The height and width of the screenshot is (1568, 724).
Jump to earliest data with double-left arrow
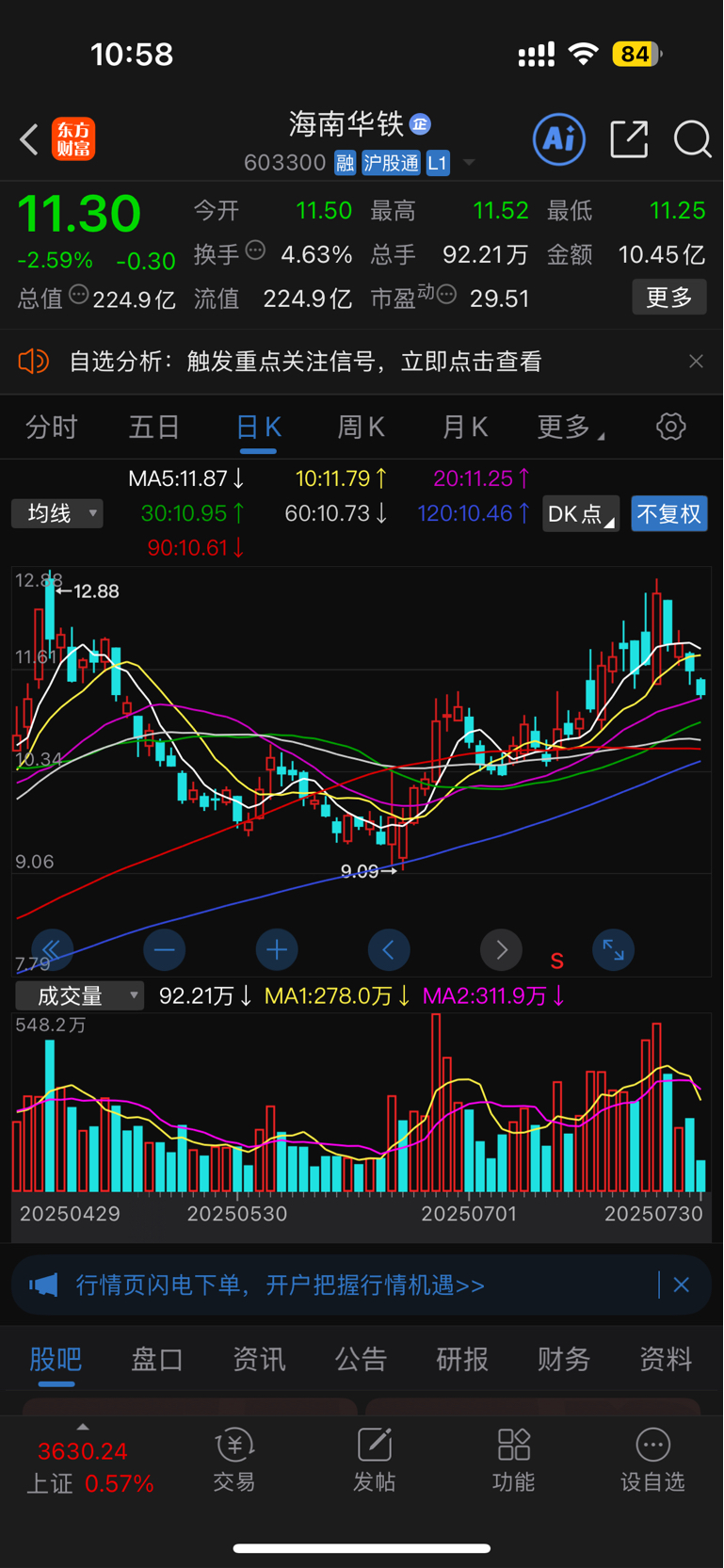[x=52, y=950]
